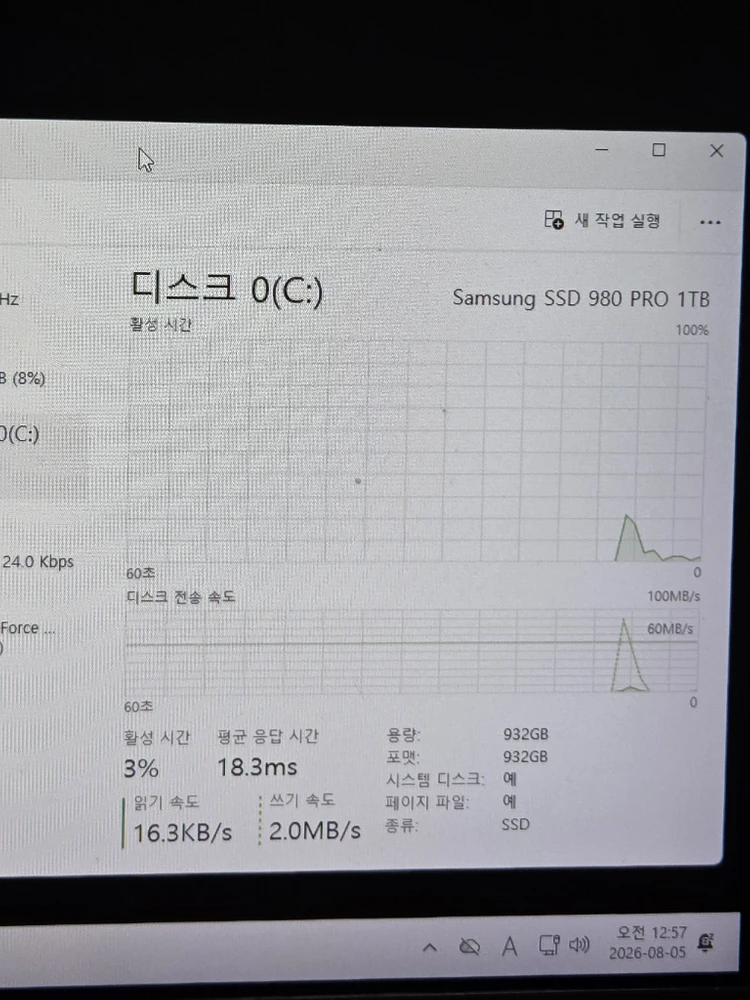Screen dimensions: 750x1000
Task: Open the network status tray icon
Action: (549, 945)
